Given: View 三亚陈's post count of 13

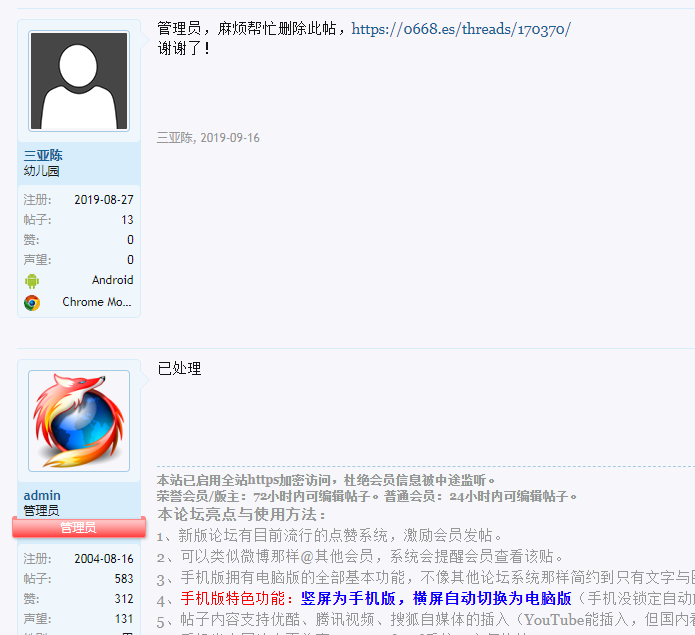Looking at the screenshot, I should [x=127, y=220].
